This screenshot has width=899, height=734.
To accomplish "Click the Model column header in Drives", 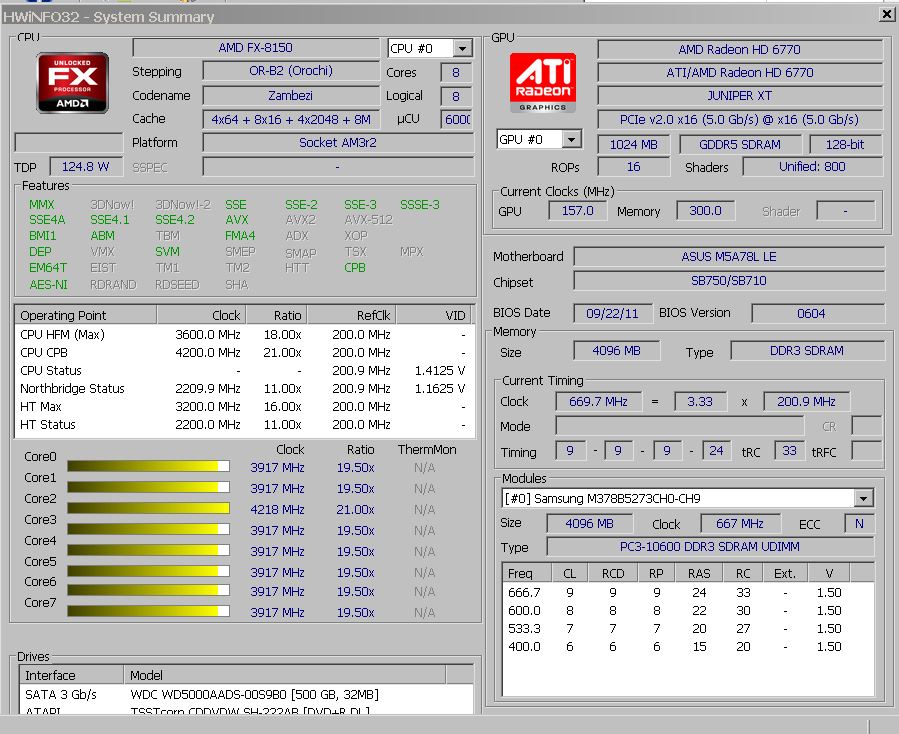I will tap(284, 675).
